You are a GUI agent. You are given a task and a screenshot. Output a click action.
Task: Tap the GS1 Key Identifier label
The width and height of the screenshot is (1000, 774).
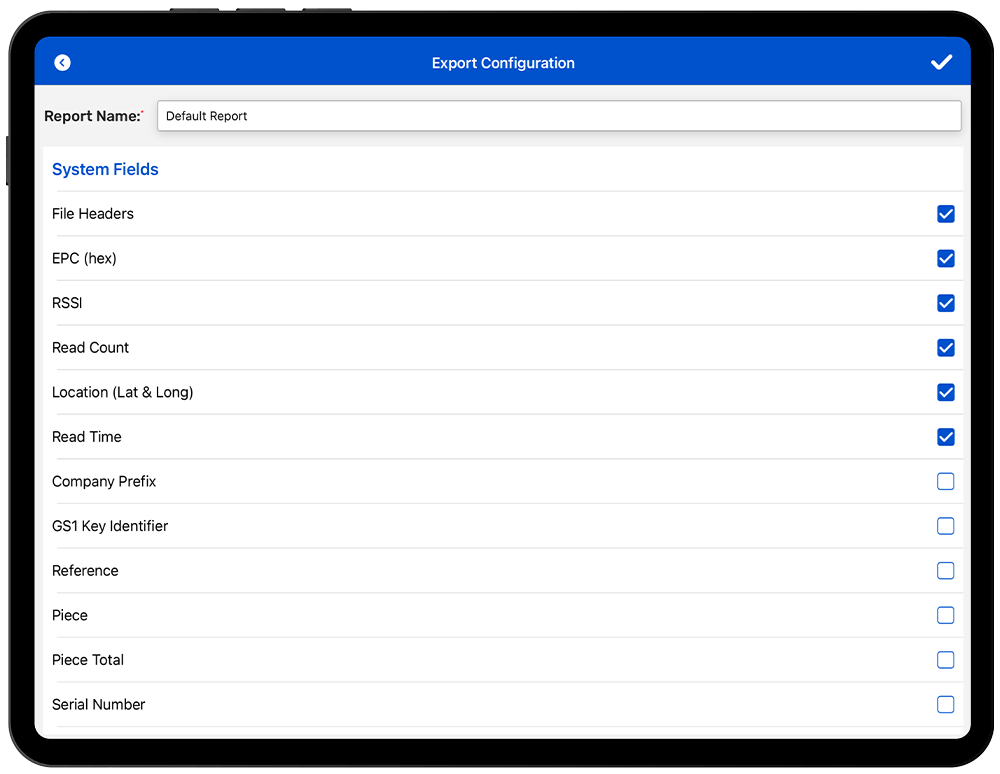tap(110, 526)
